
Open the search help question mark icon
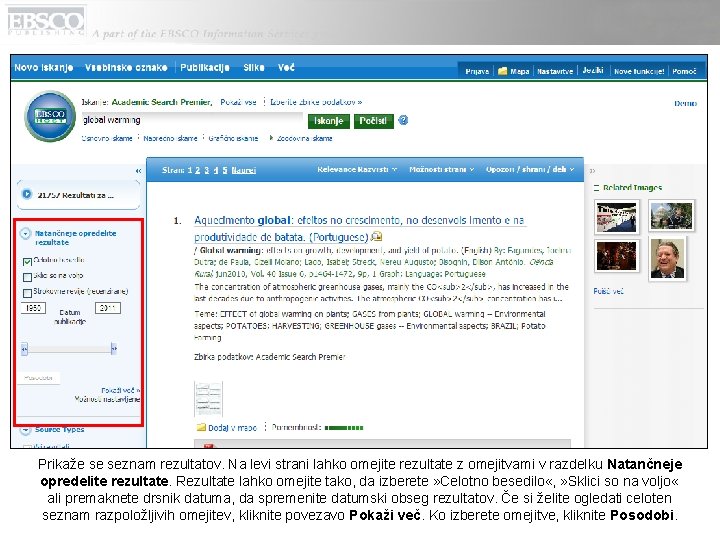403,120
